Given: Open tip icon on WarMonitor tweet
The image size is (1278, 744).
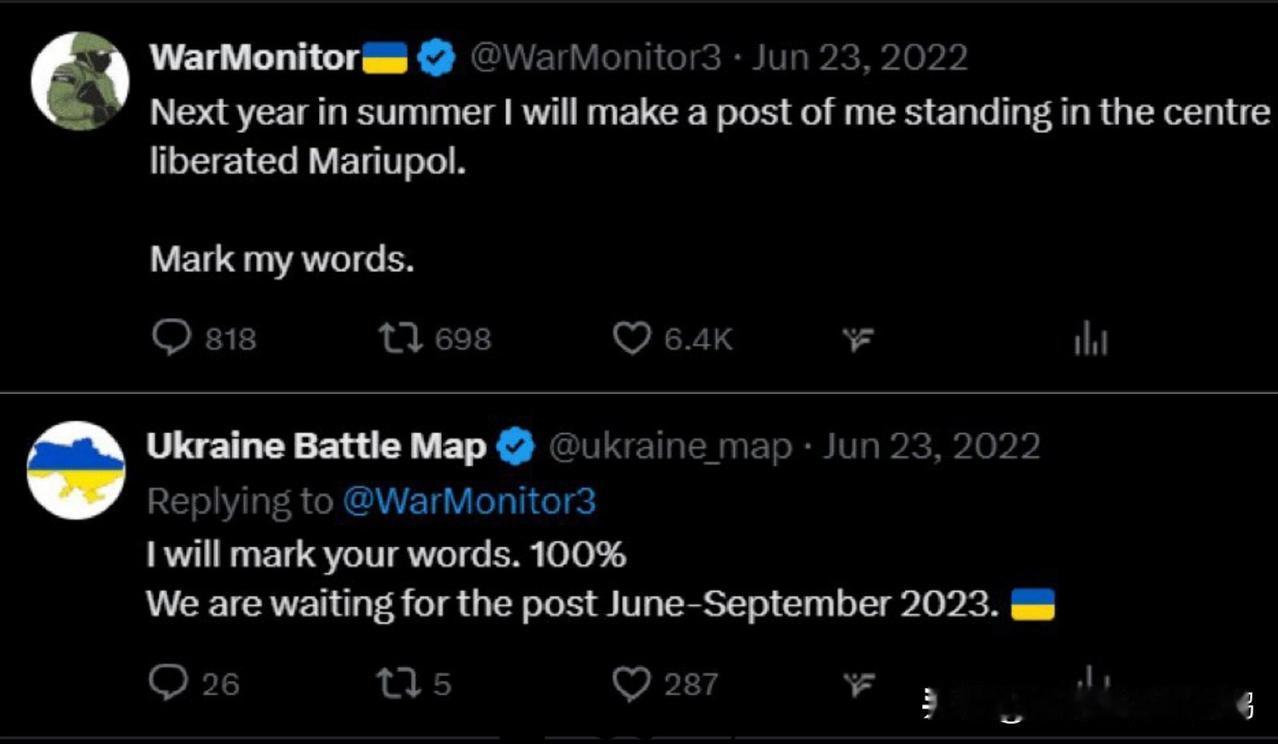Looking at the screenshot, I should pos(855,341).
